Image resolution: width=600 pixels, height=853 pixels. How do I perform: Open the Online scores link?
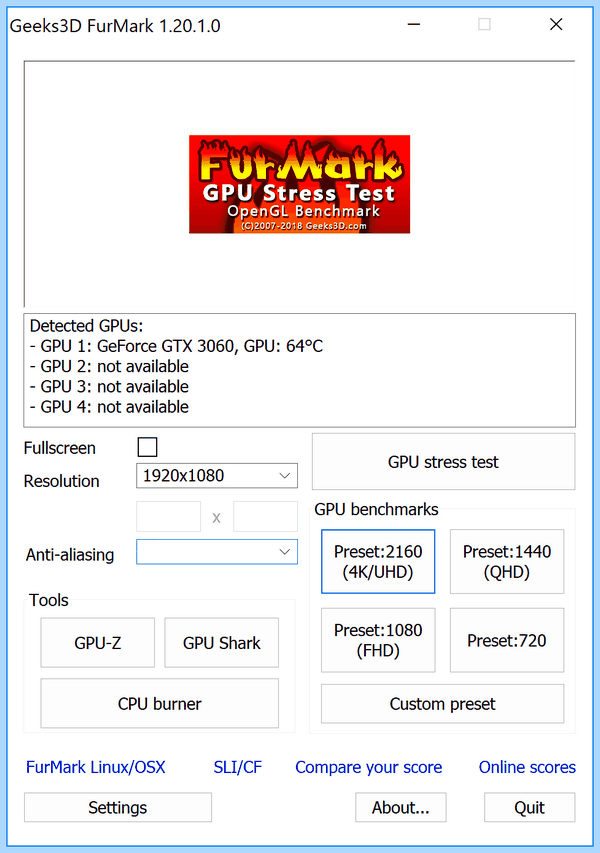527,767
